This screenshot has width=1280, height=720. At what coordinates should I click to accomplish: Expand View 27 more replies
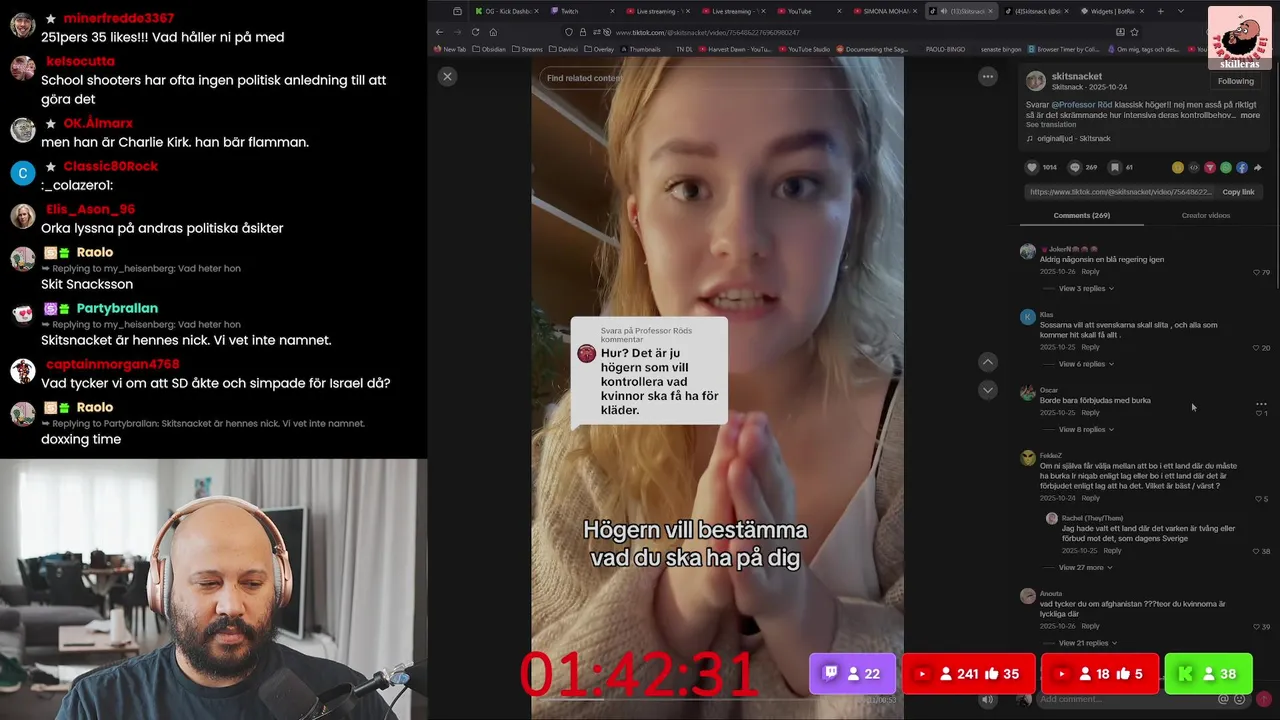coord(1085,567)
